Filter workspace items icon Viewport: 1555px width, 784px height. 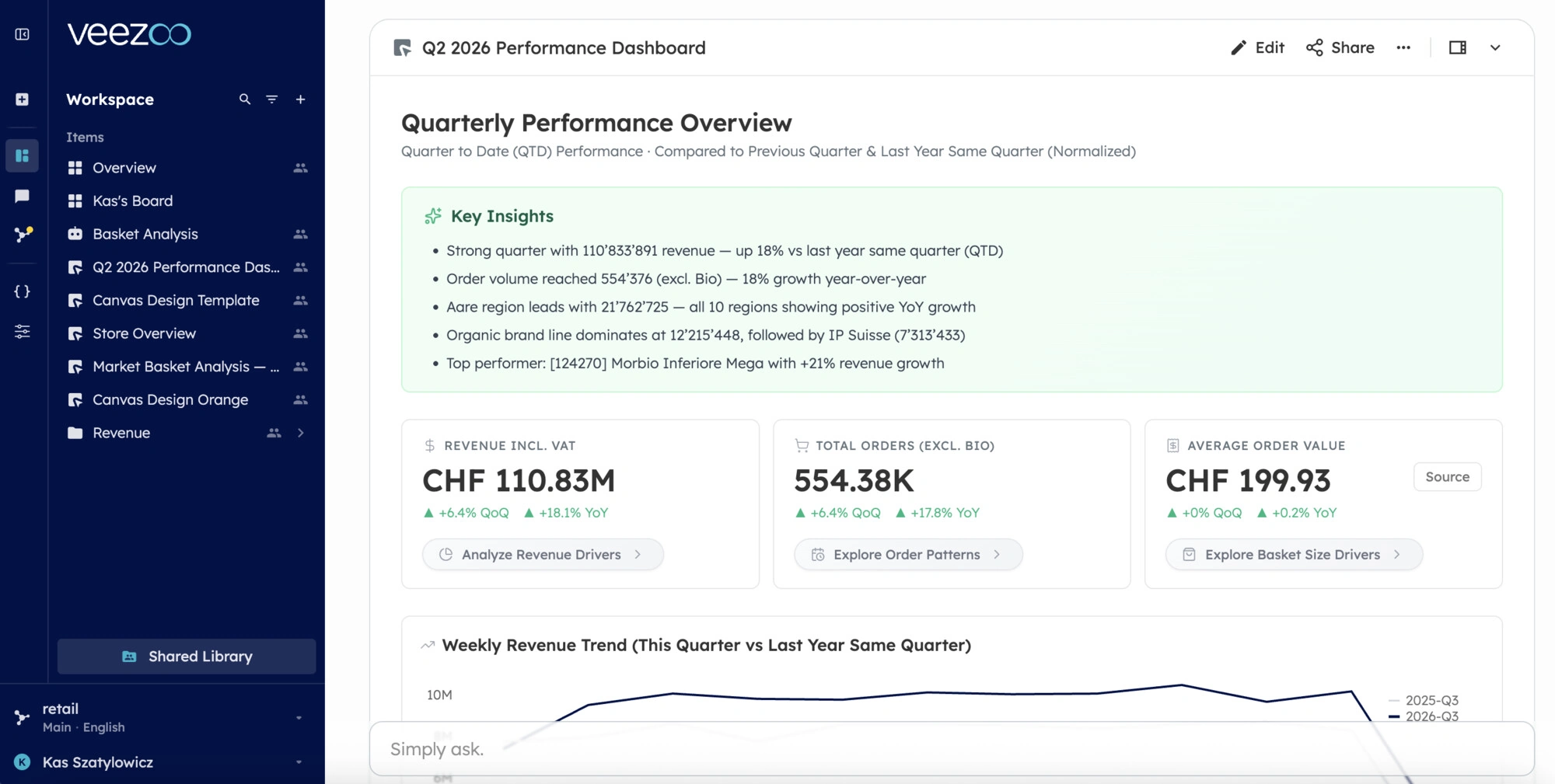coord(272,99)
